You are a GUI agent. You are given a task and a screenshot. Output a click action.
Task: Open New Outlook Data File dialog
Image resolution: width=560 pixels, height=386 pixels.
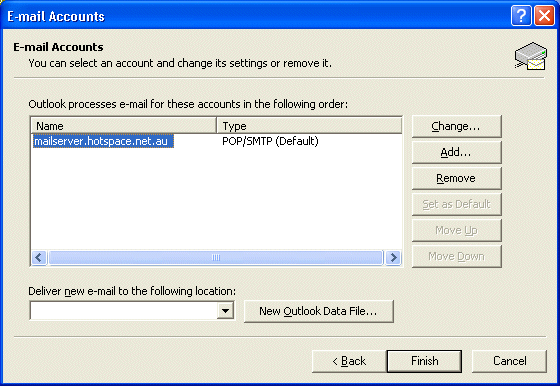click(319, 311)
